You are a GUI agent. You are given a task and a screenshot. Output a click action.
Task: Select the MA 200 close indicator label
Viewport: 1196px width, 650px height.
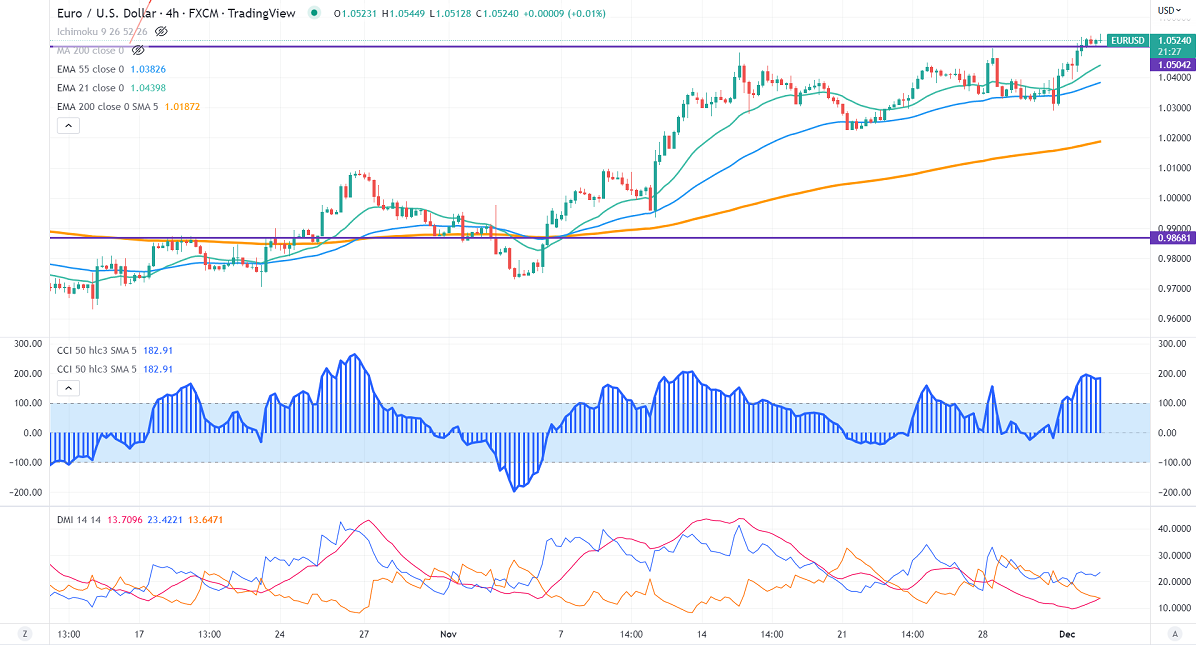tap(90, 50)
